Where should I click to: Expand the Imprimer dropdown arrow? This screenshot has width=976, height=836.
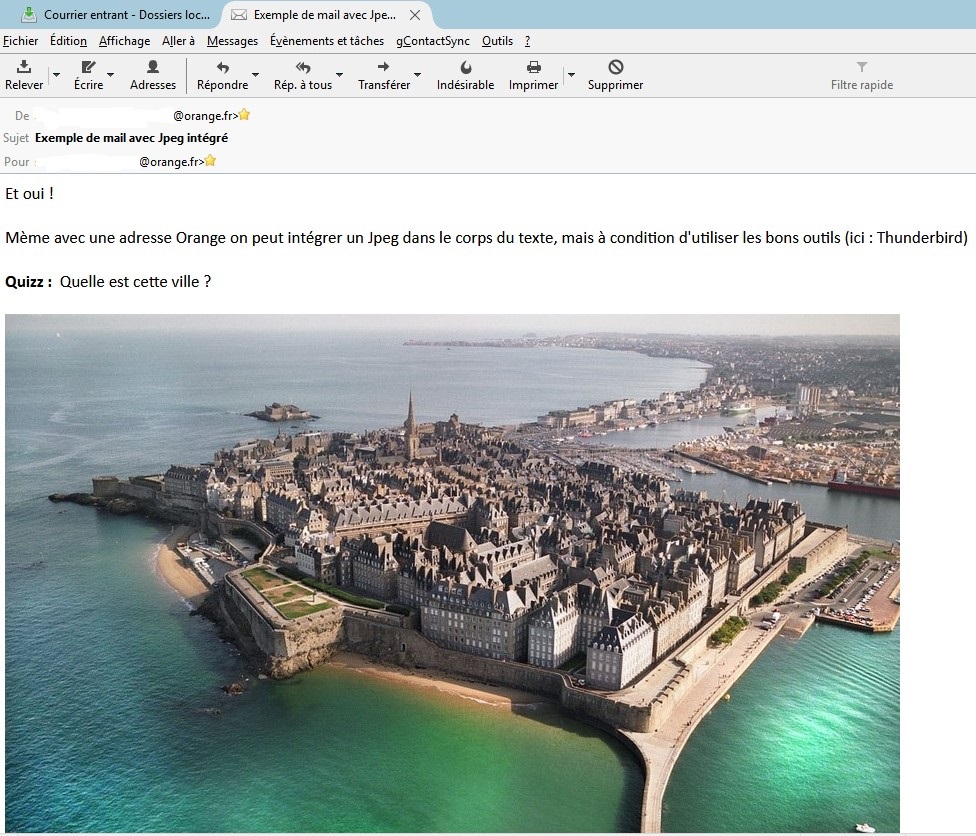click(x=571, y=75)
